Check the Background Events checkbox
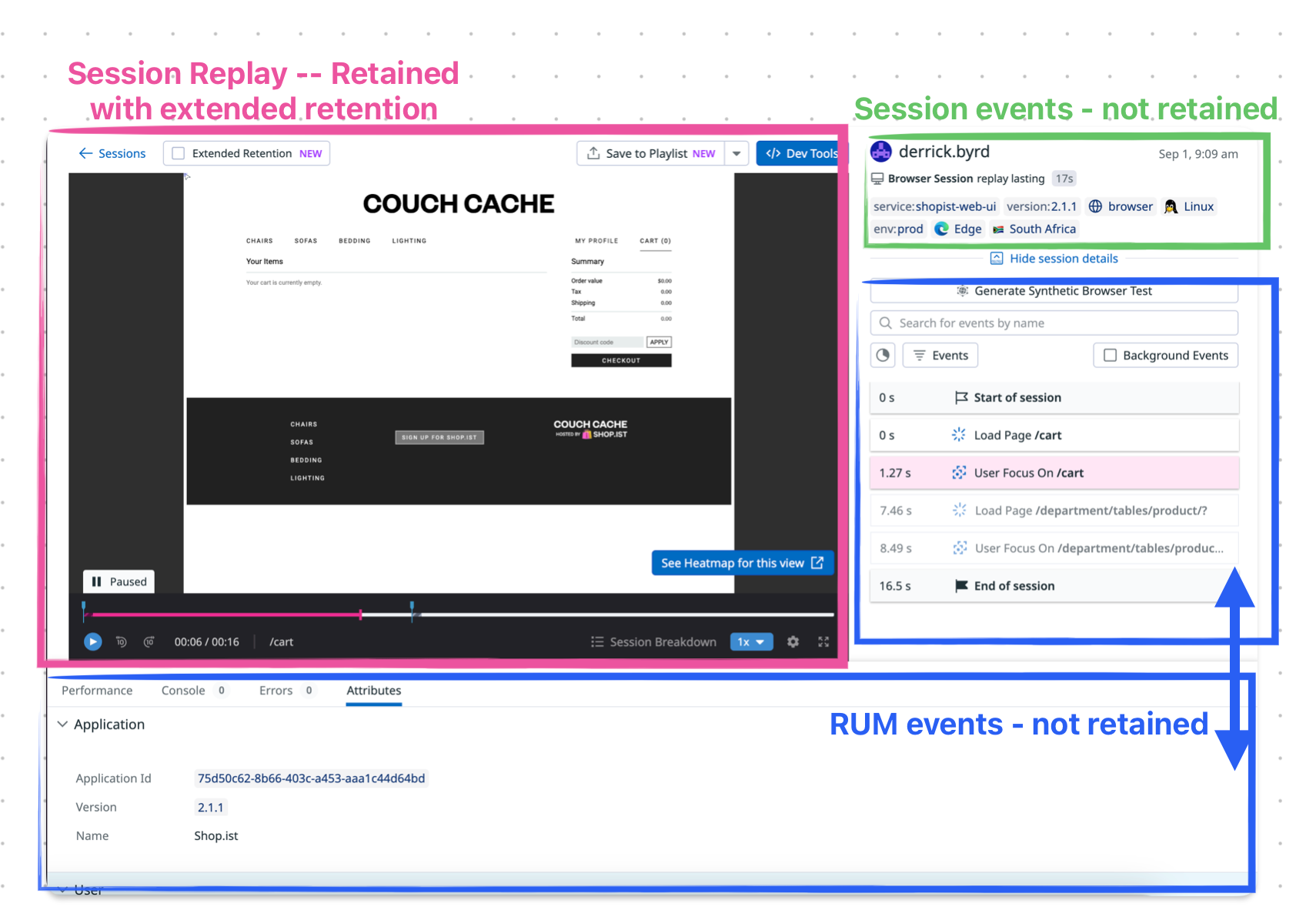This screenshot has height=907, width=1316. (x=1110, y=355)
